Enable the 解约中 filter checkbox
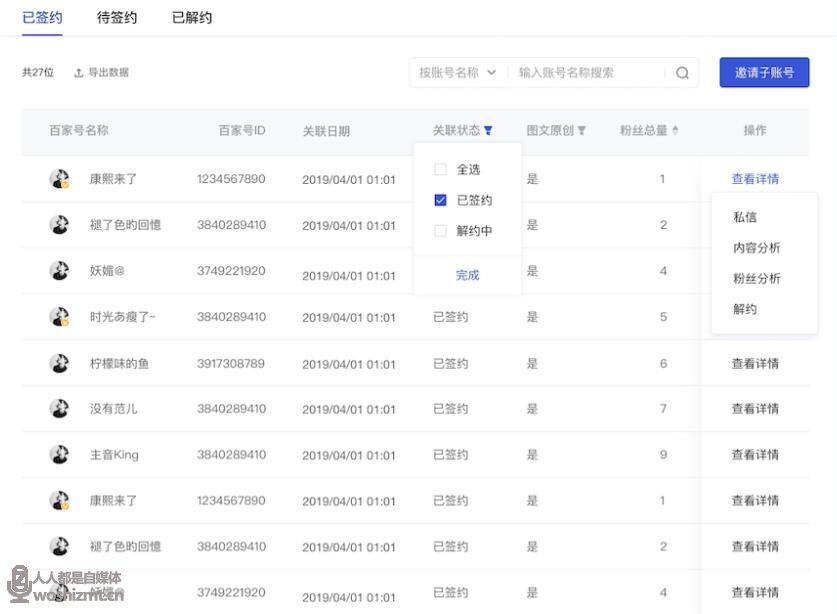Image resolution: width=837 pixels, height=614 pixels. coord(440,231)
